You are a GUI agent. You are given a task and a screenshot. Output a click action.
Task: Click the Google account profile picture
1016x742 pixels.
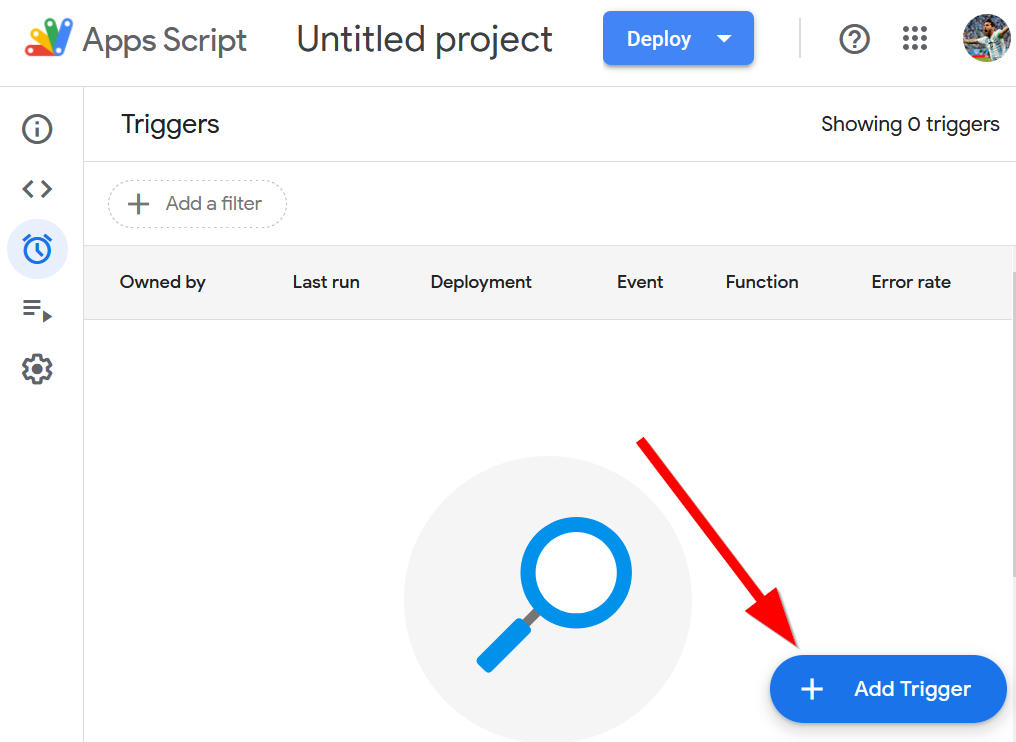(x=986, y=39)
